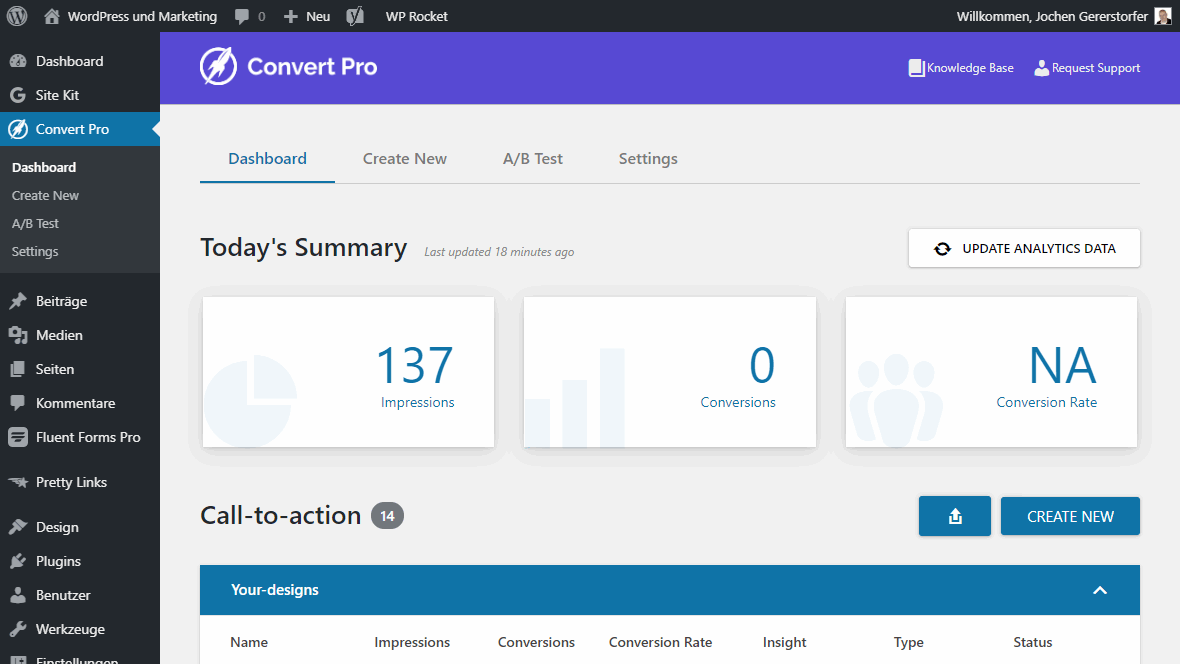1180x664 pixels.
Task: Collapse the Your-designs section chevron
Action: tap(1100, 590)
